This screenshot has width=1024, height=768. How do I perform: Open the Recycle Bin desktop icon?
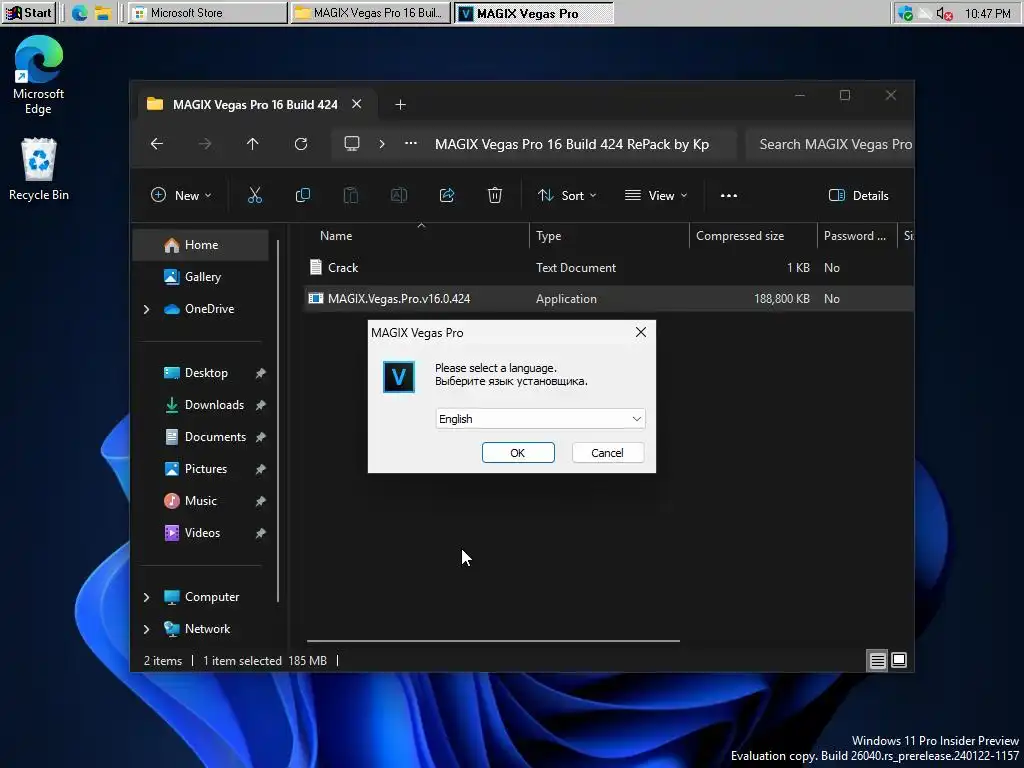[x=39, y=169]
